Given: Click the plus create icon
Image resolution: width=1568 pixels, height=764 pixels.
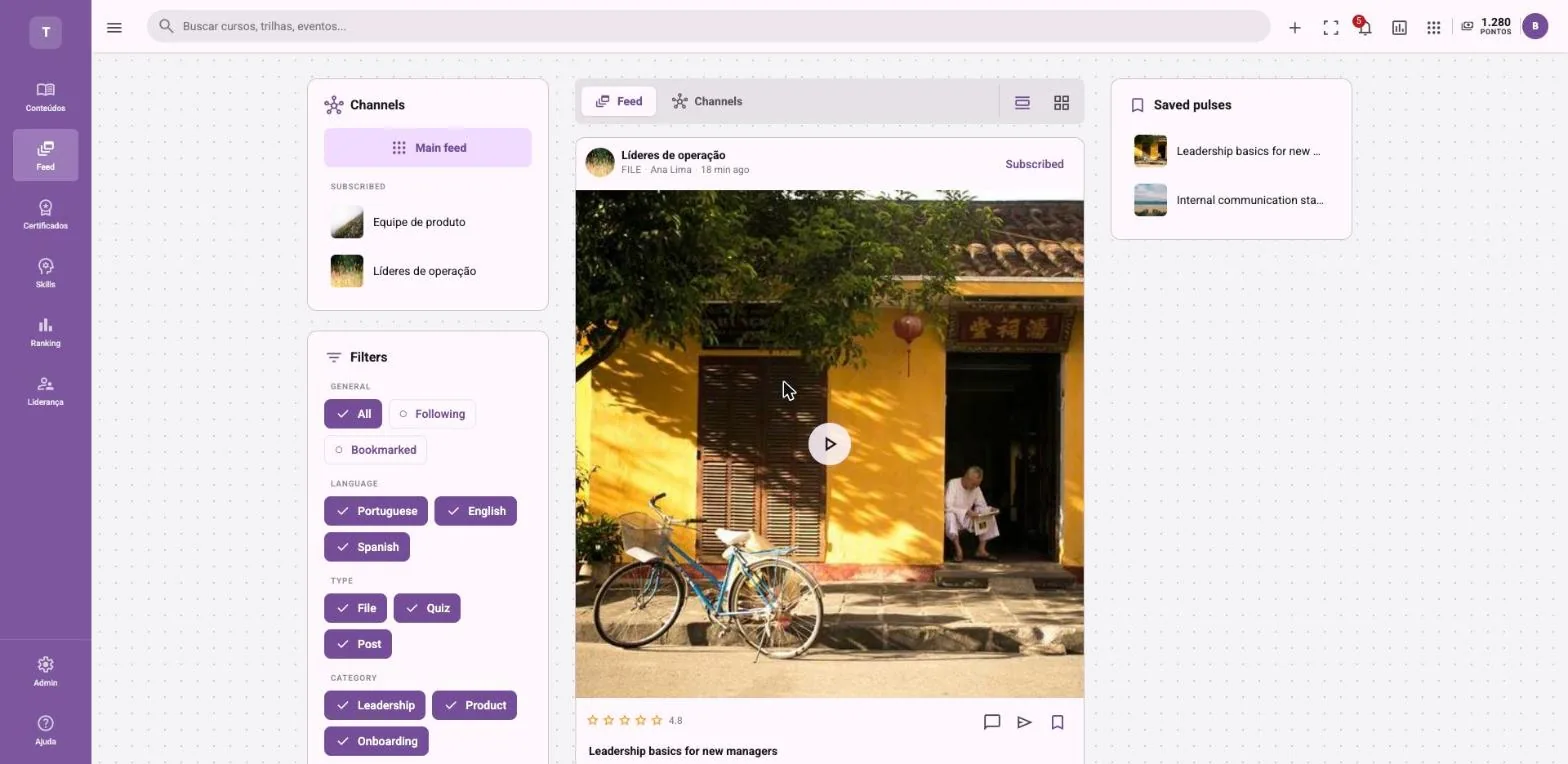Looking at the screenshot, I should click(1295, 28).
